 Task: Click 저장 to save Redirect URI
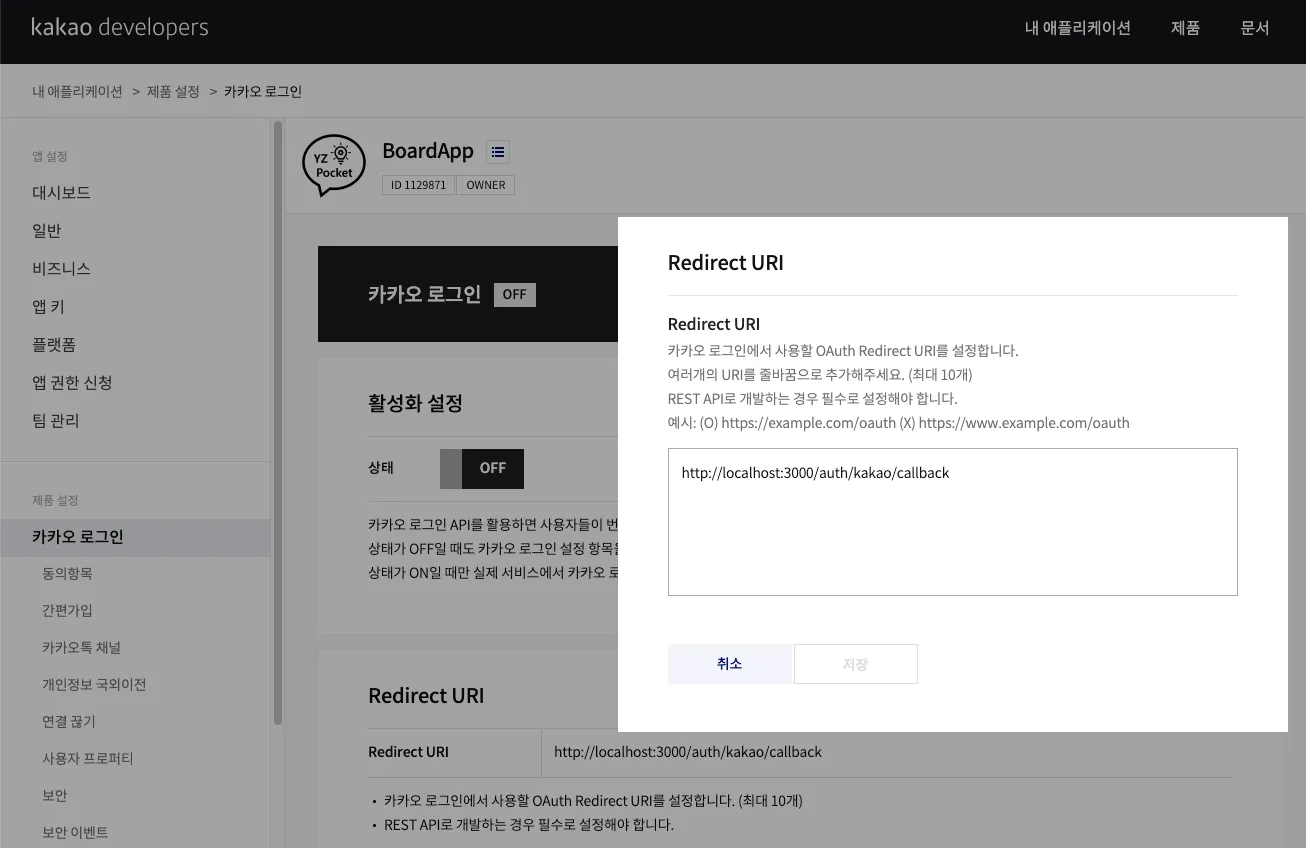click(856, 664)
